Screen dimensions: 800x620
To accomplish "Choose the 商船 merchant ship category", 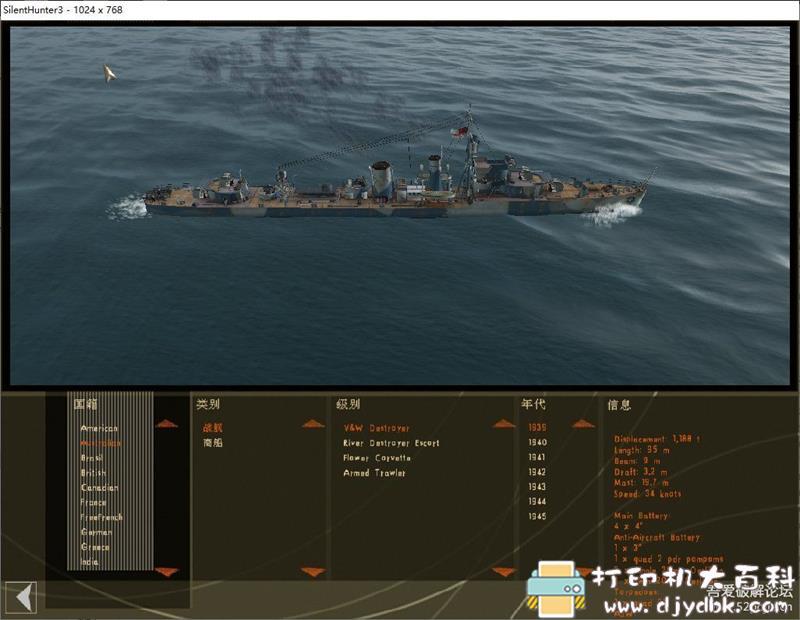I will [213, 442].
